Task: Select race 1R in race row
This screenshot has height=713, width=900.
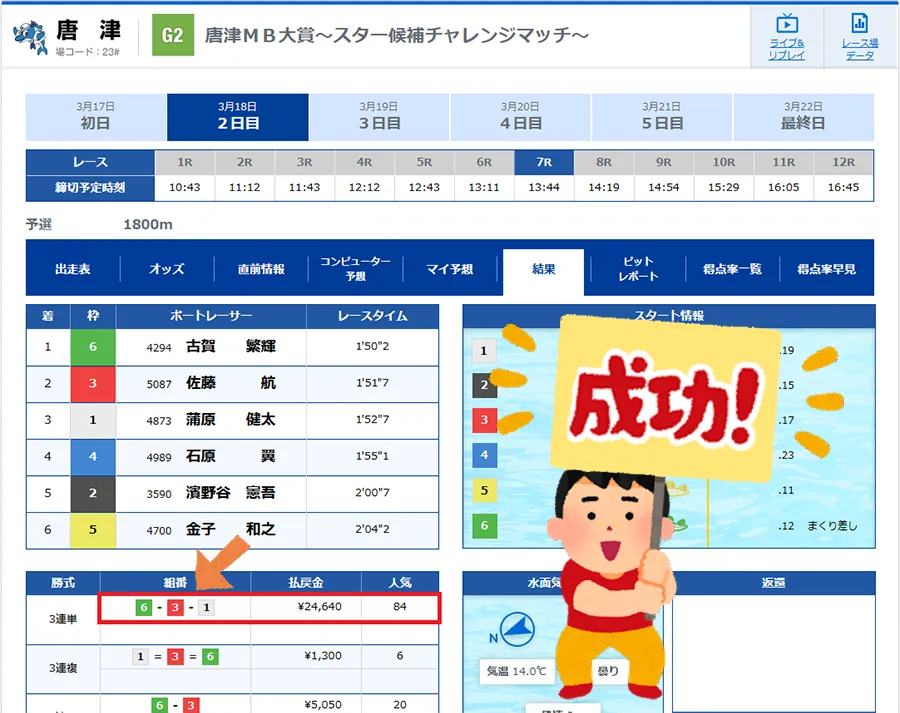Action: tap(185, 162)
